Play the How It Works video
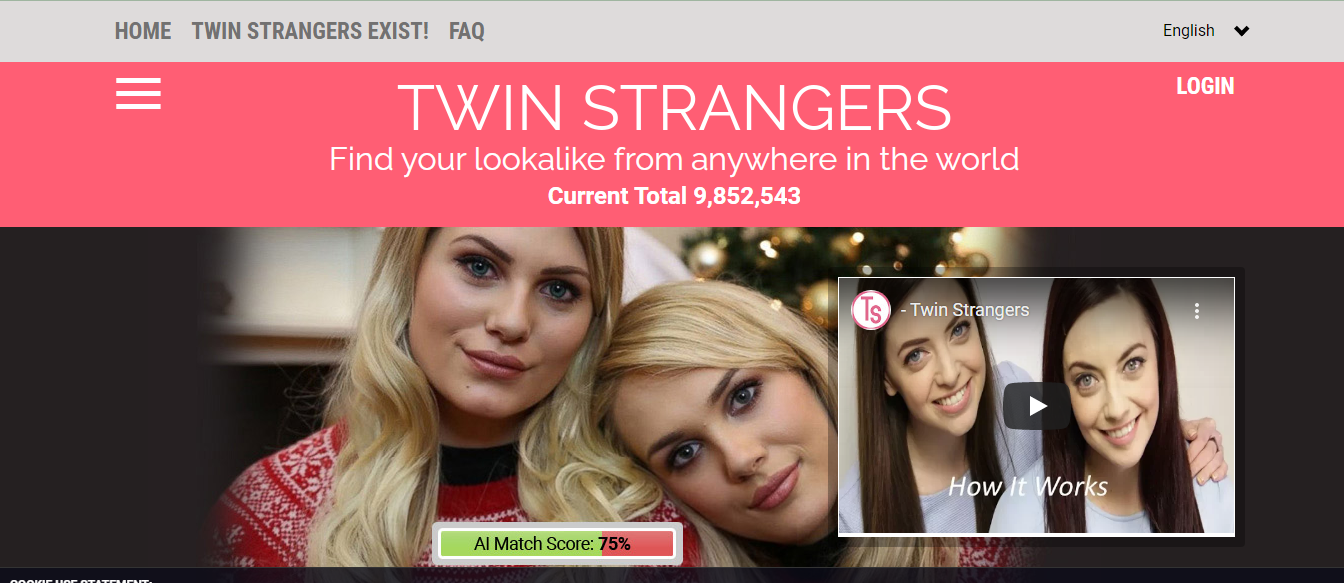Image resolution: width=1344 pixels, height=583 pixels. (1036, 406)
